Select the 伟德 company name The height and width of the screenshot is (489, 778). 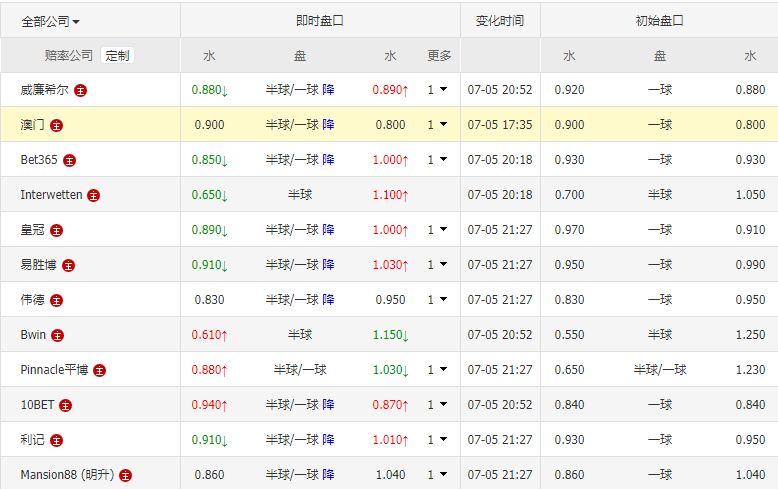tap(32, 300)
